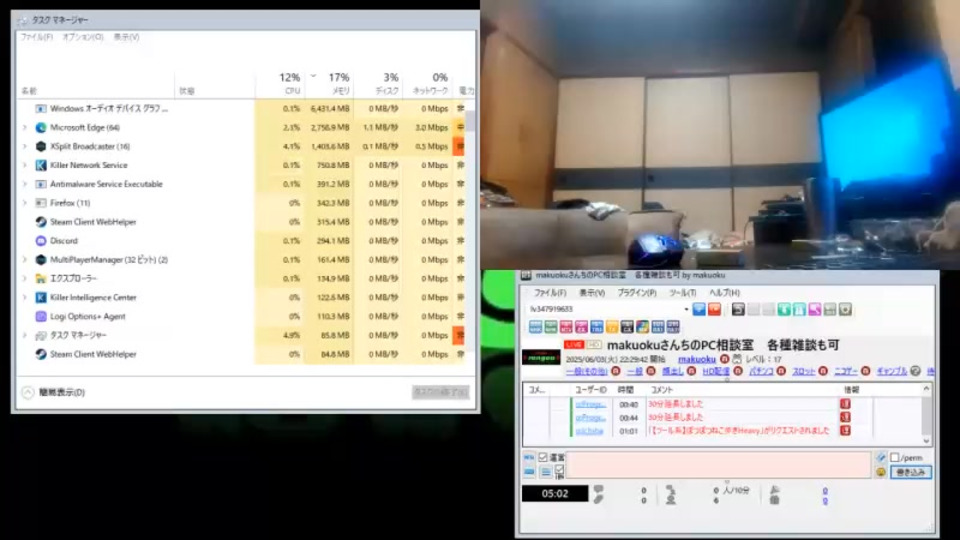The height and width of the screenshot is (540, 960).
Task: Click the lv347919633 broadcast ID field
Action: click(x=604, y=309)
